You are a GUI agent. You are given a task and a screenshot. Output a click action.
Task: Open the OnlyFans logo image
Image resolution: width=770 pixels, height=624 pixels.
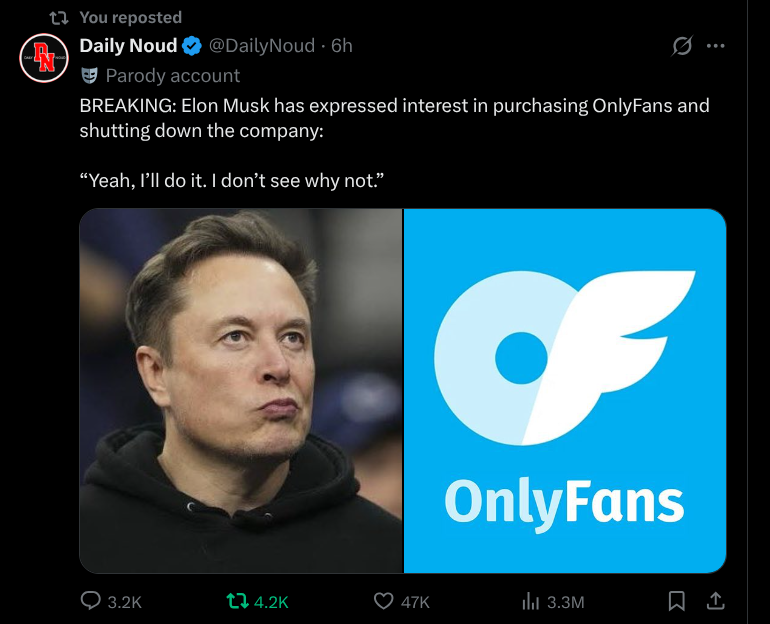click(x=565, y=390)
